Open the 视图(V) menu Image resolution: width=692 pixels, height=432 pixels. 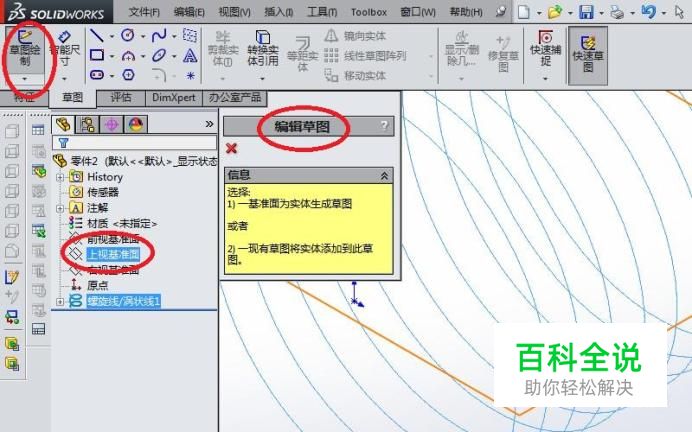click(x=234, y=12)
